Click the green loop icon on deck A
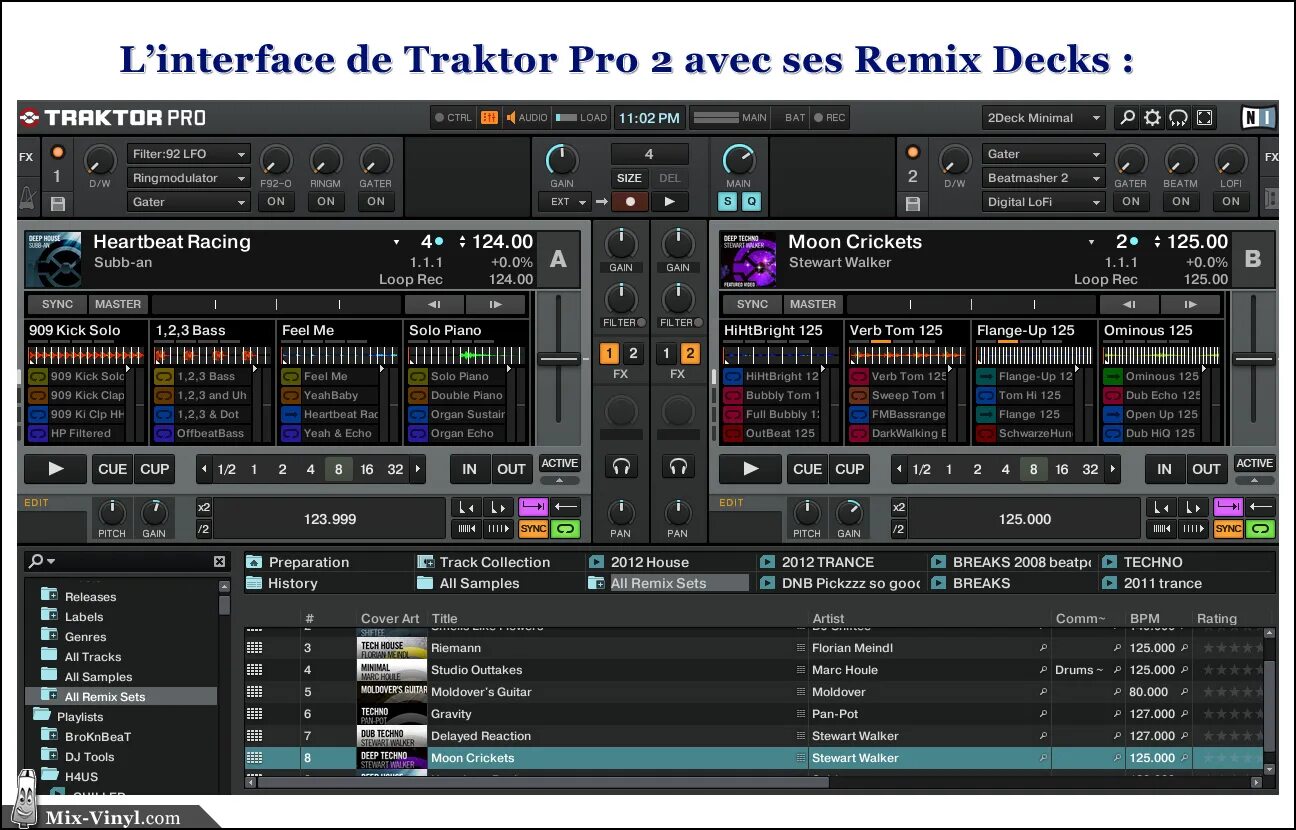This screenshot has height=830, width=1296. 565,529
